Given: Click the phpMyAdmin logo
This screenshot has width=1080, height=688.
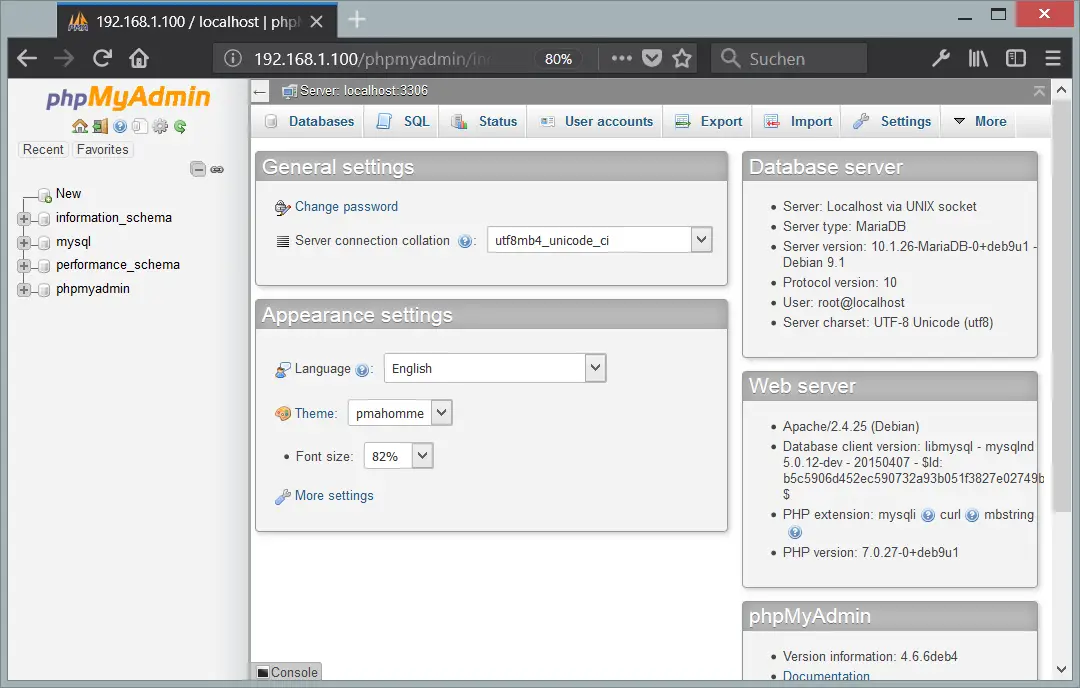Looking at the screenshot, I should pos(128,98).
